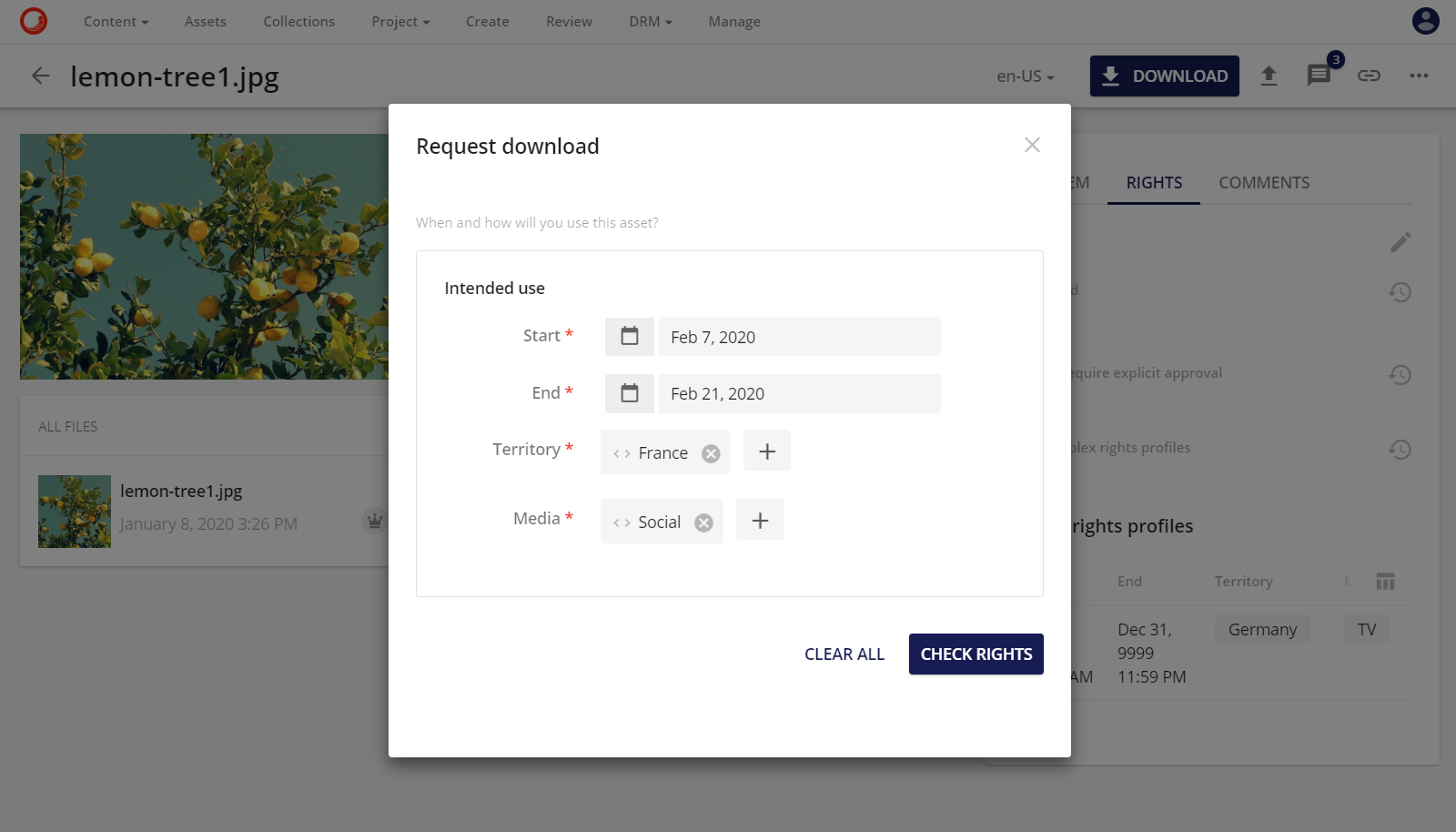The width and height of the screenshot is (1456, 832).
Task: Clear all intended use fields
Action: (x=844, y=654)
